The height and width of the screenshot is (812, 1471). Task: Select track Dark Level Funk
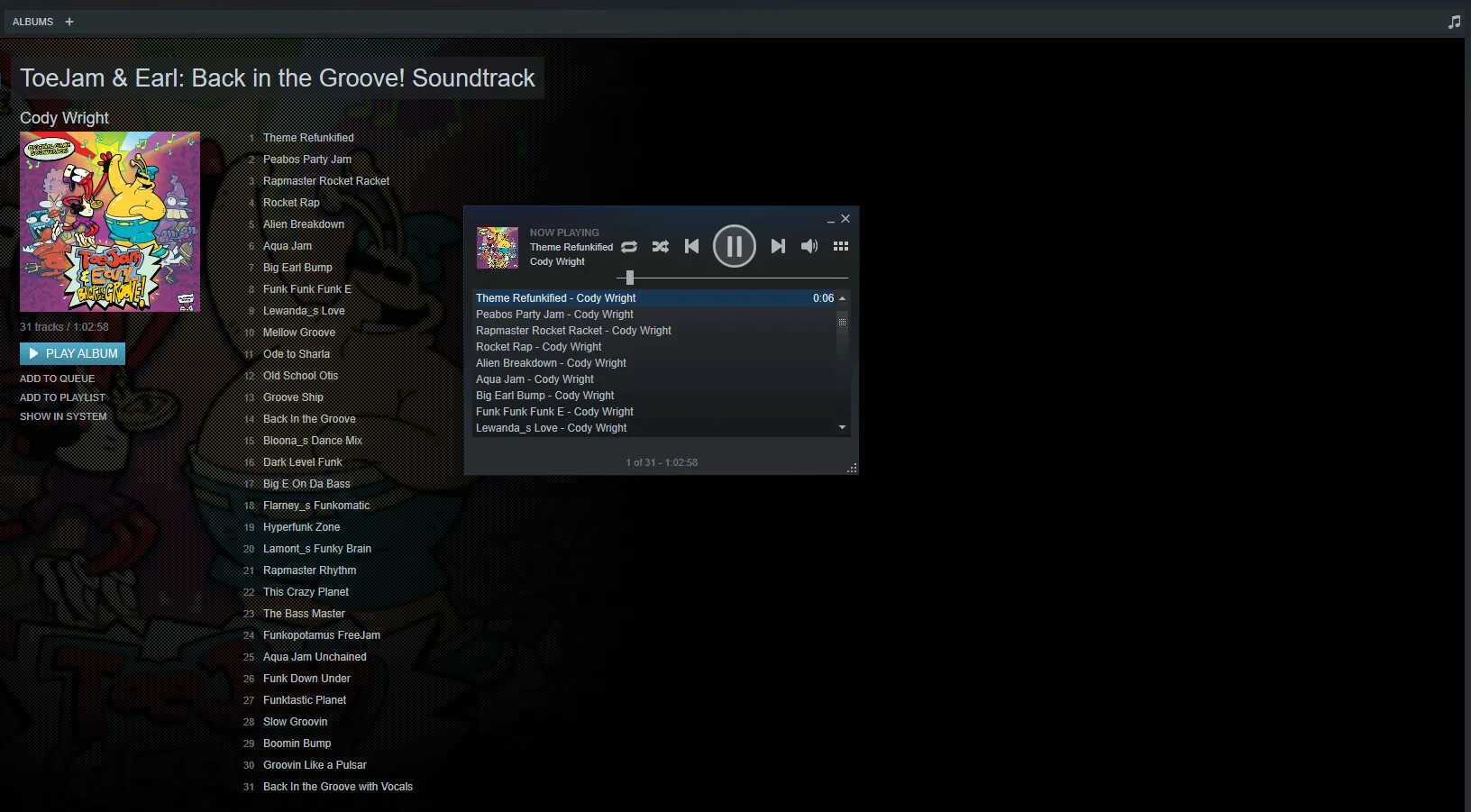(303, 462)
